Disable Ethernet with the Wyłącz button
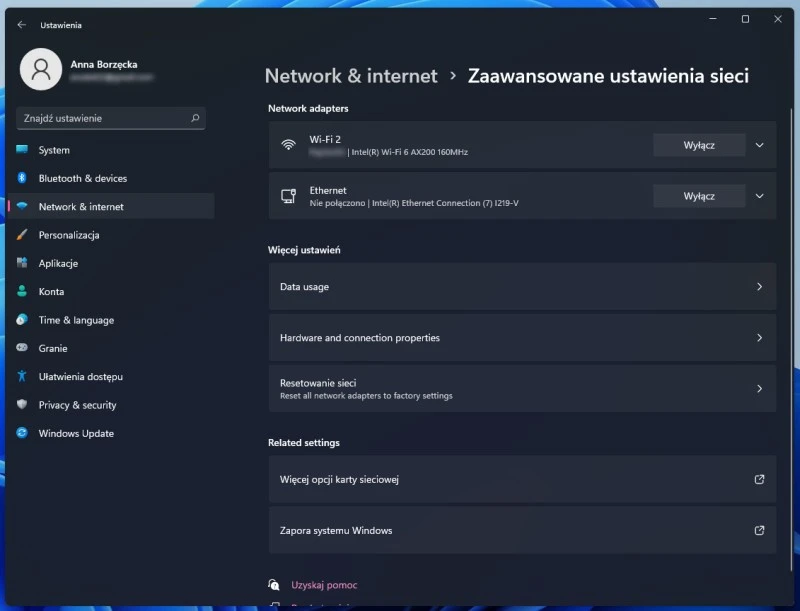This screenshot has width=800, height=611. (x=699, y=196)
